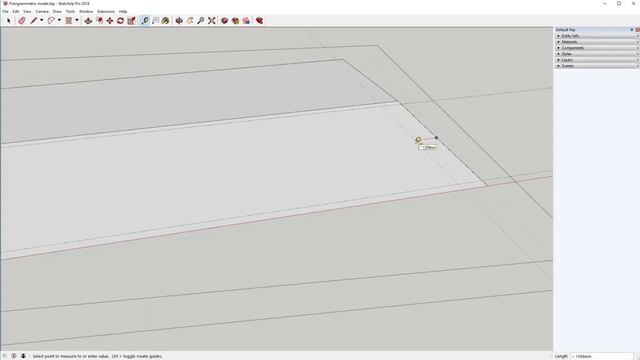This screenshot has width=640, height=360.
Task: Toggle auto-hide pin on Default Tray
Action: pyautogui.click(x=632, y=30)
